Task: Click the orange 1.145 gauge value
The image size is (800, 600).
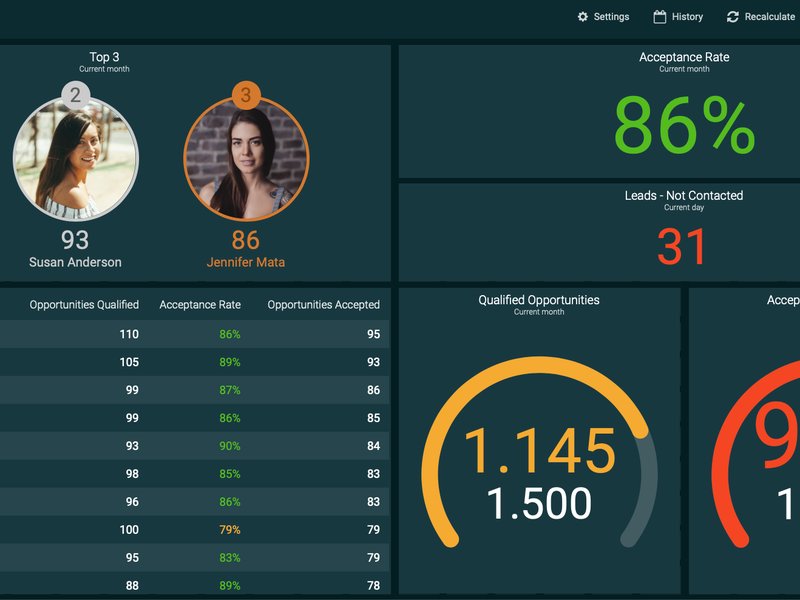Action: (540, 451)
